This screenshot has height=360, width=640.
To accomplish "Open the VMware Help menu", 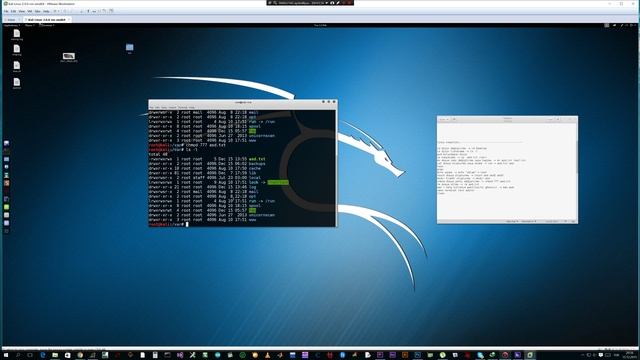I will pos(46,11).
